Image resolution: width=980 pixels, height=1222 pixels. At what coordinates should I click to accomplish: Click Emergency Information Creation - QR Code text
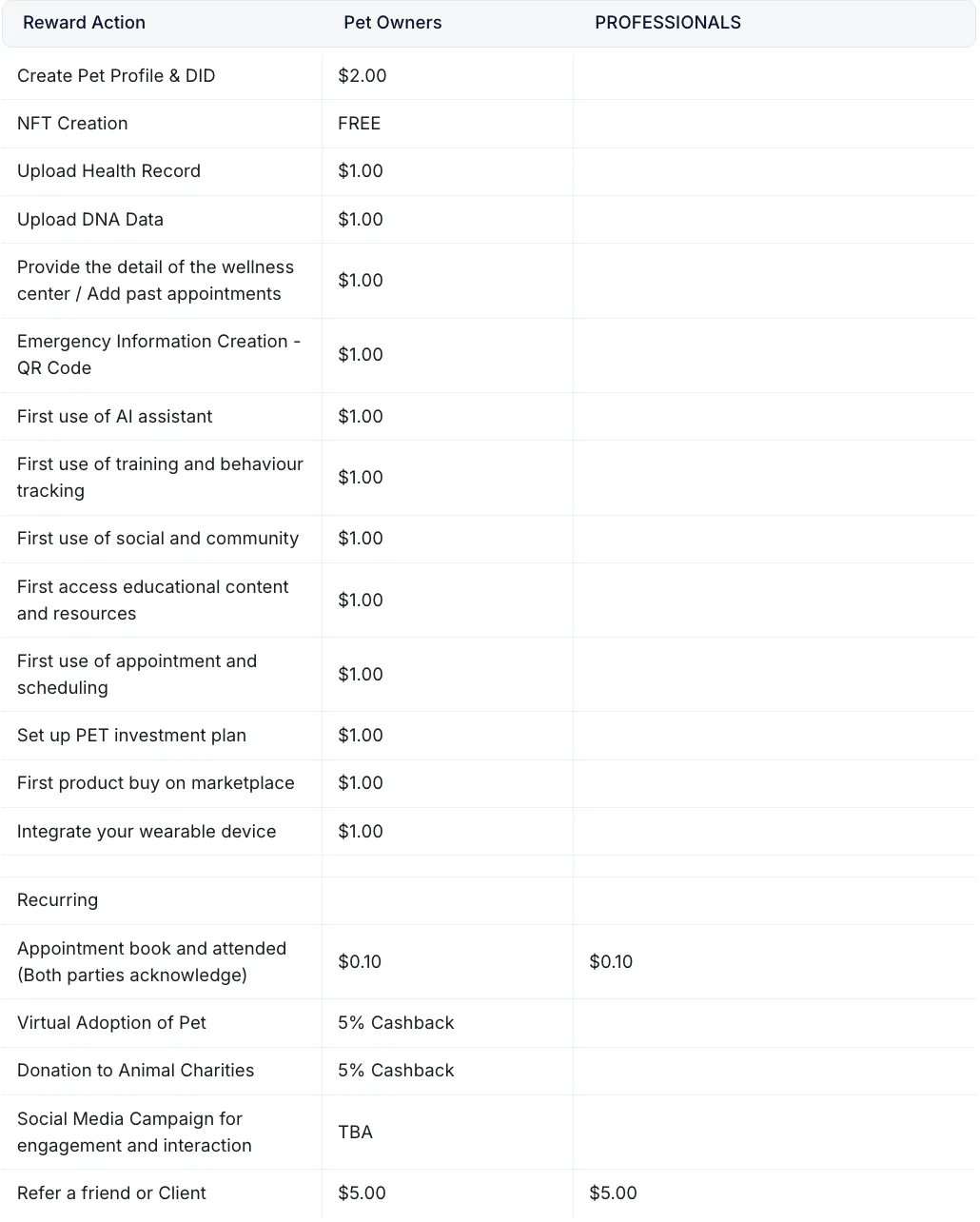[158, 355]
